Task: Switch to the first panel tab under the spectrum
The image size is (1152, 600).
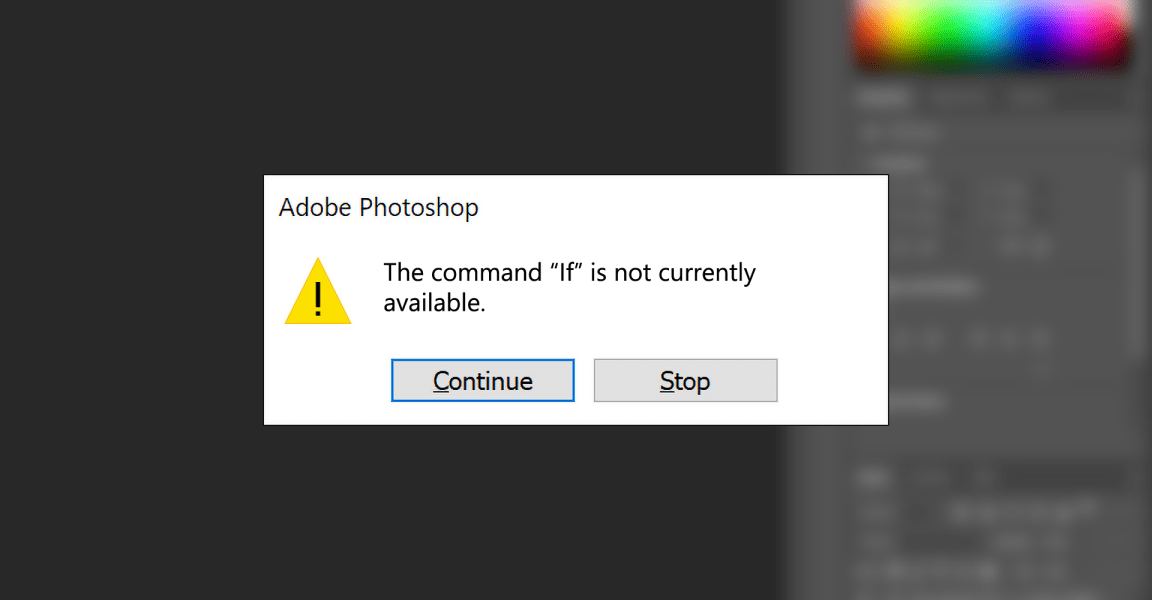Action: (884, 97)
